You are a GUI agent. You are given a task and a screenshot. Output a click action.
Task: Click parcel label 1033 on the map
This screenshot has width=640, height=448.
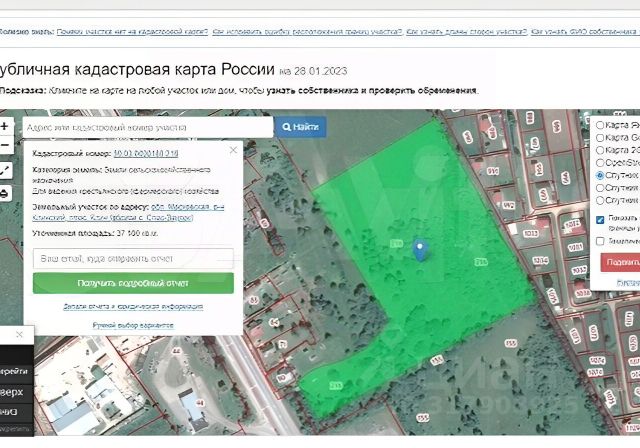(x=531, y=233)
